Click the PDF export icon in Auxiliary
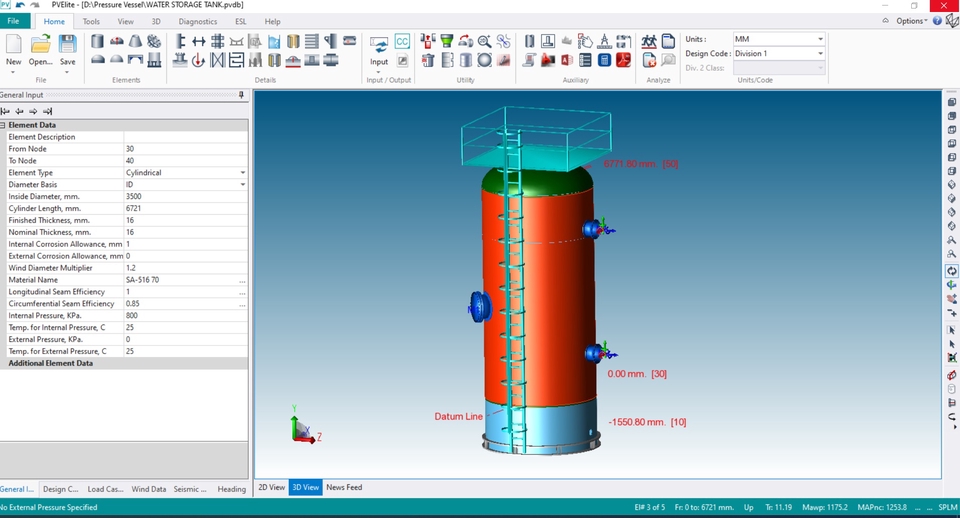 click(622, 60)
